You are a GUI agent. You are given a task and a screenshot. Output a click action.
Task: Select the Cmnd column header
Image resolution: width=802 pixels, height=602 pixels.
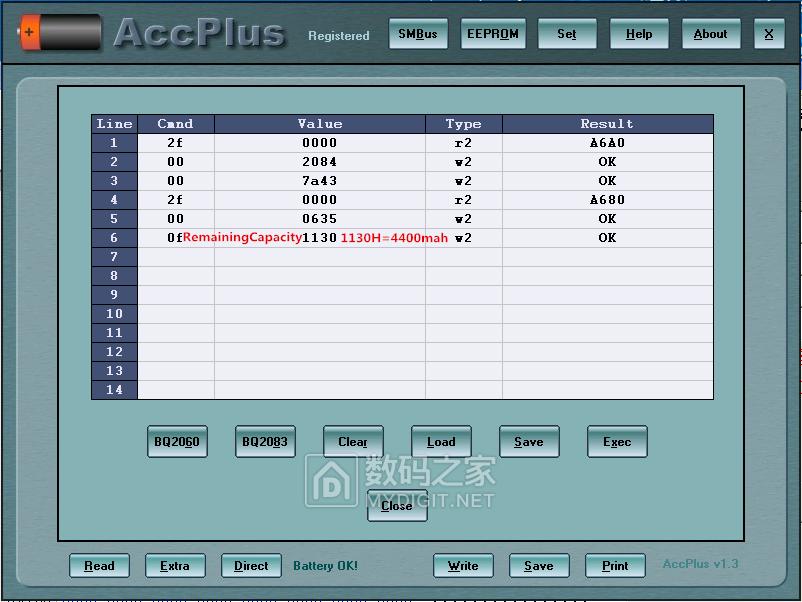175,124
